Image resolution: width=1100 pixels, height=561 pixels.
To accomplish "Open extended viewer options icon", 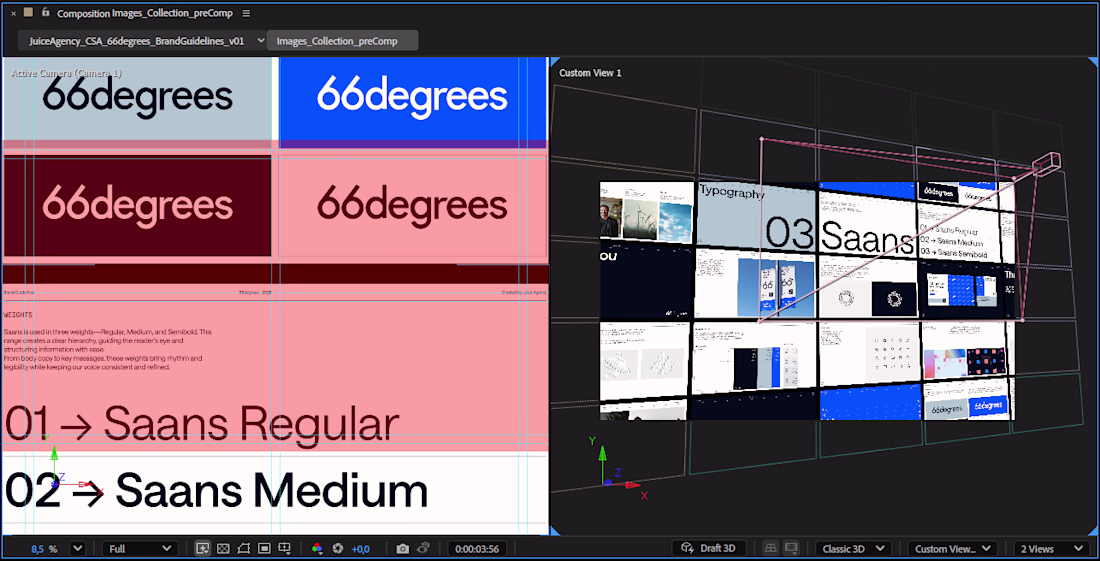I will (x=791, y=548).
